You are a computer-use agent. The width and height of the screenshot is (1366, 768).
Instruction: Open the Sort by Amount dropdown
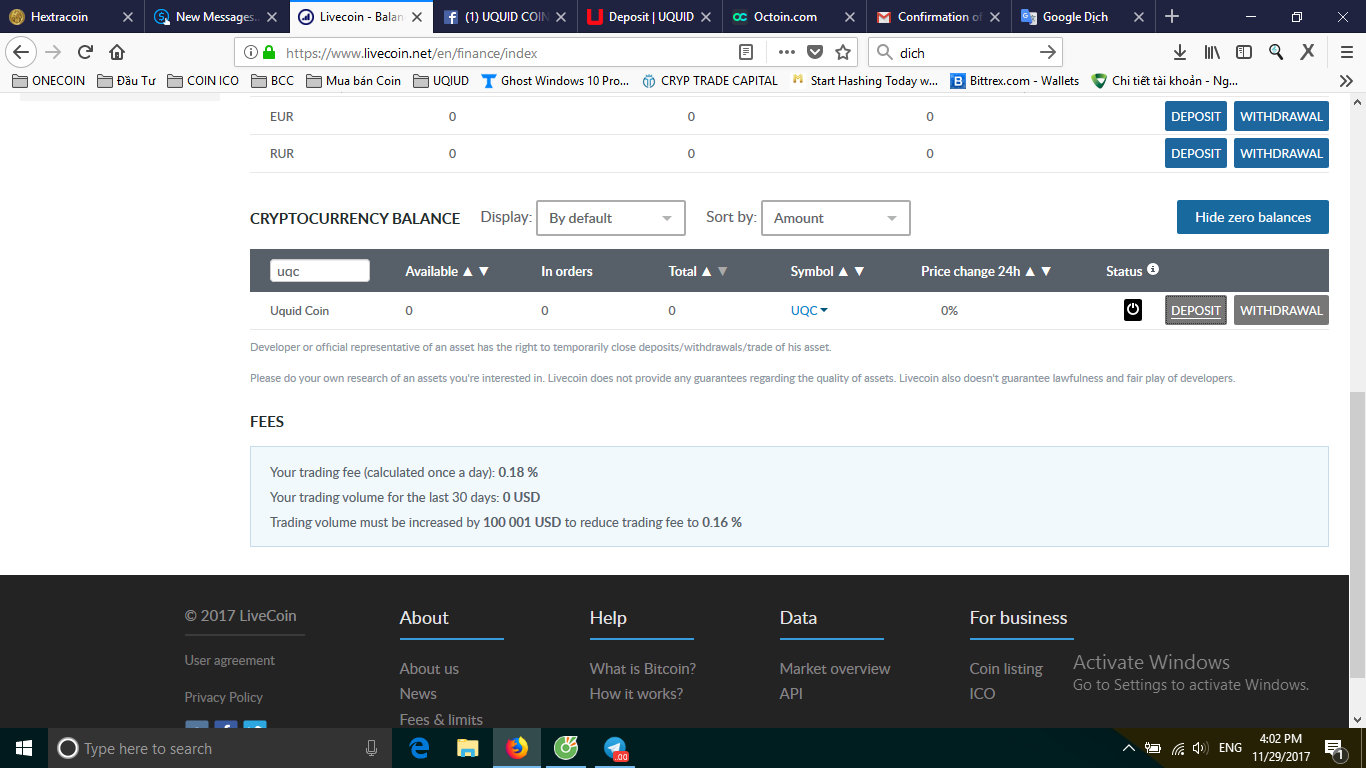coord(836,218)
